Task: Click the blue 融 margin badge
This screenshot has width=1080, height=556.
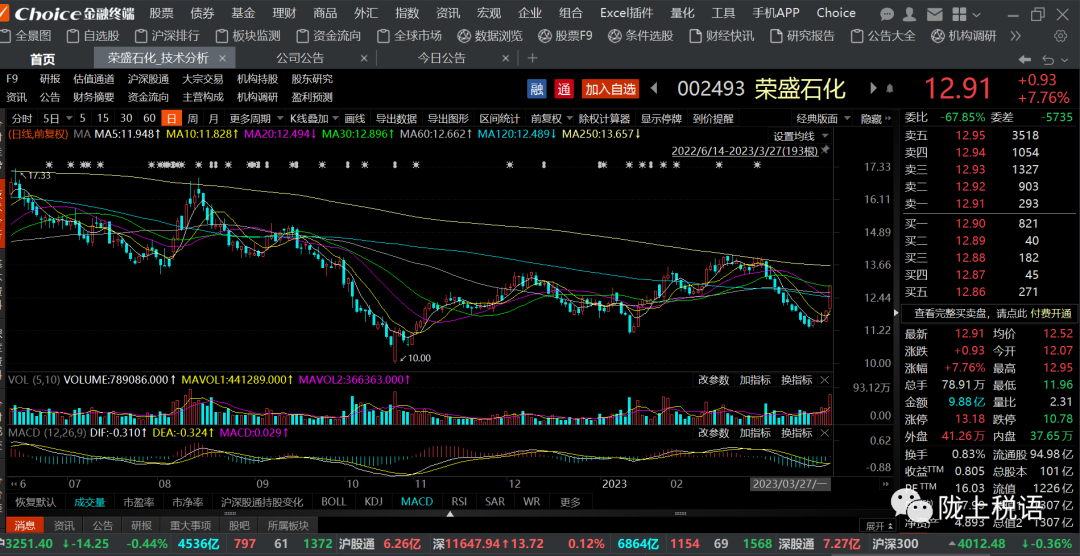Action: point(537,88)
